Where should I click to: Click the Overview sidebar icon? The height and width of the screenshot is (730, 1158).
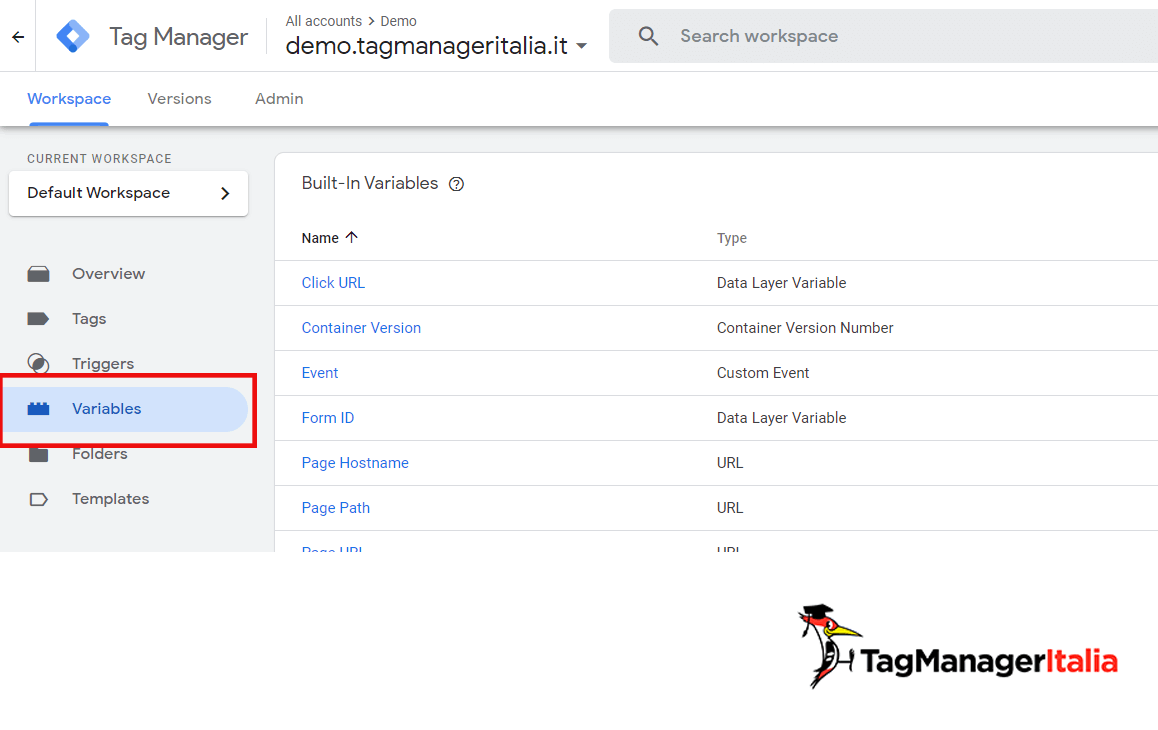(38, 274)
